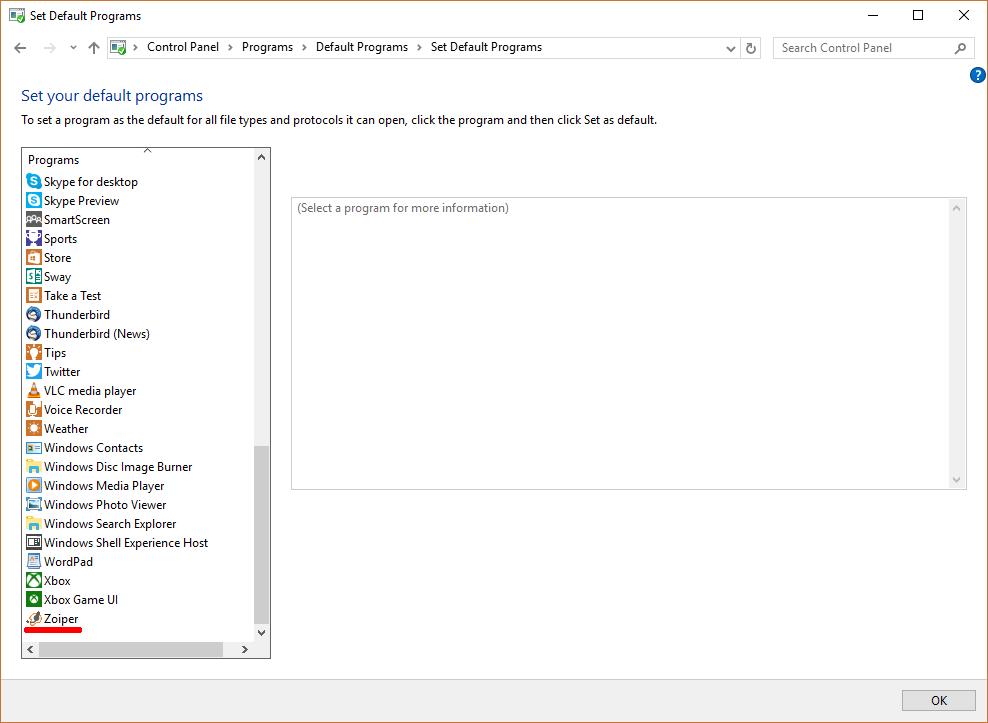Click the Search Control Panel field
Screen dimensions: 988x723
862,48
